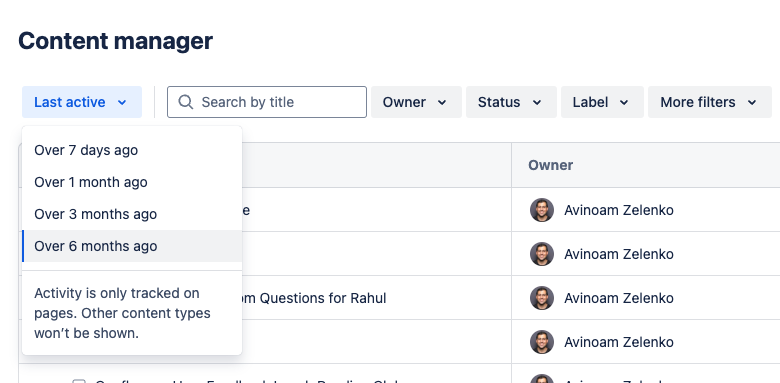This screenshot has width=780, height=383.
Task: Collapse the Last active dropdown
Action: [x=82, y=102]
